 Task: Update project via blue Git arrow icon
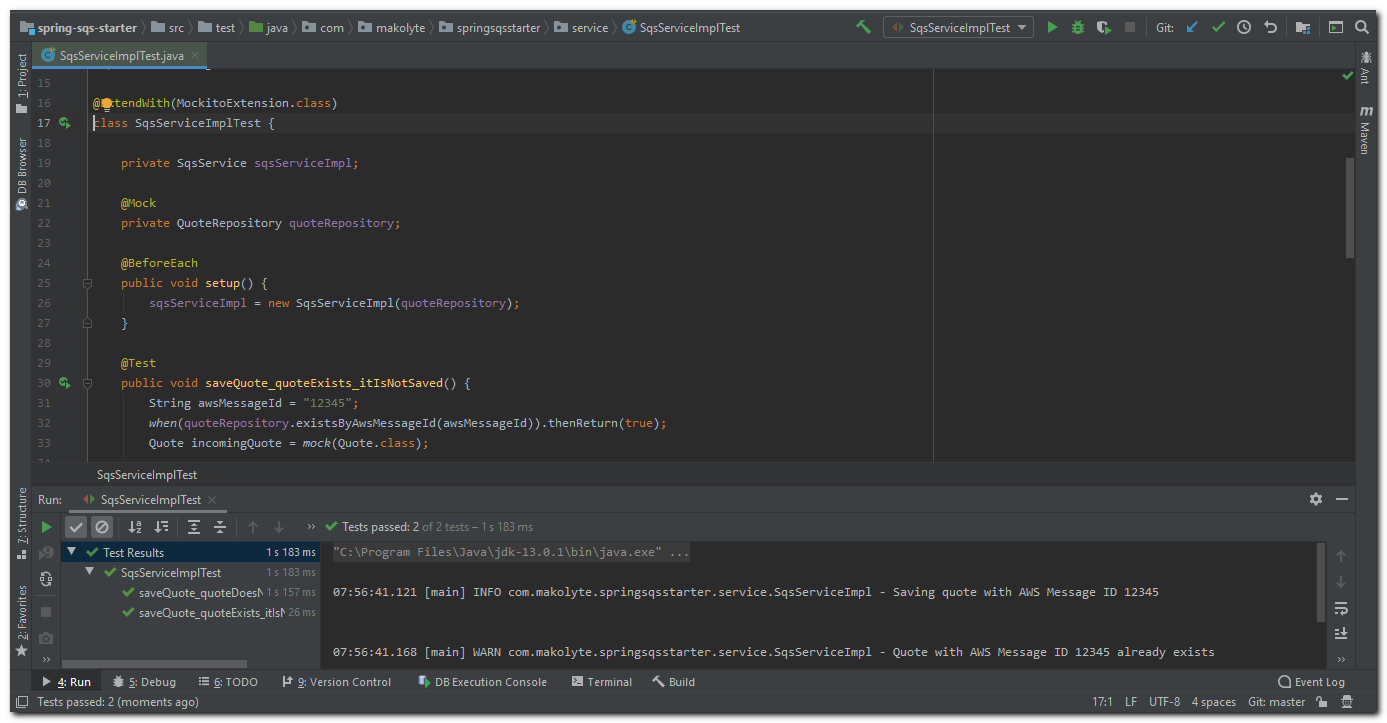click(1192, 27)
